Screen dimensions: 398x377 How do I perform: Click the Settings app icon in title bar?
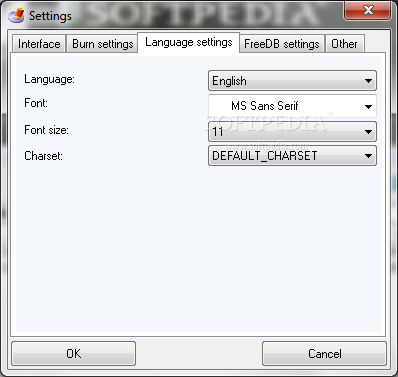pyautogui.click(x=16, y=15)
